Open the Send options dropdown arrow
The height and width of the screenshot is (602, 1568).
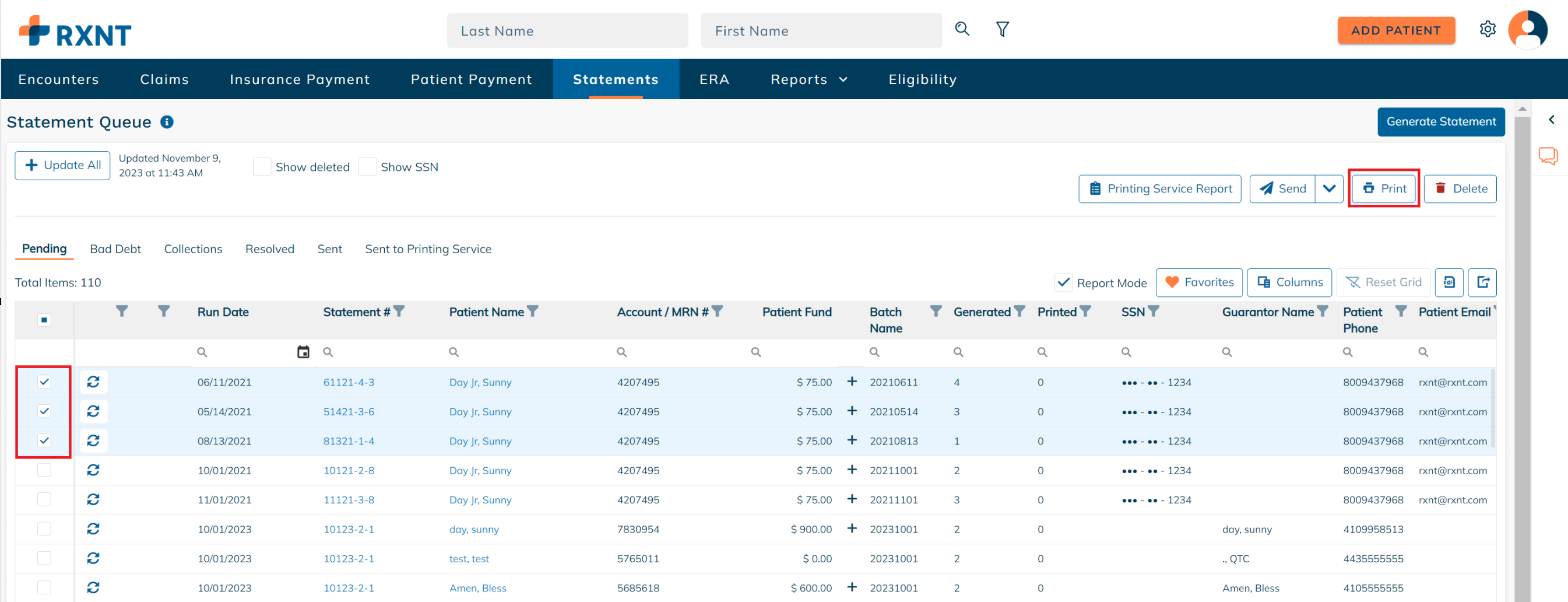coord(1329,188)
